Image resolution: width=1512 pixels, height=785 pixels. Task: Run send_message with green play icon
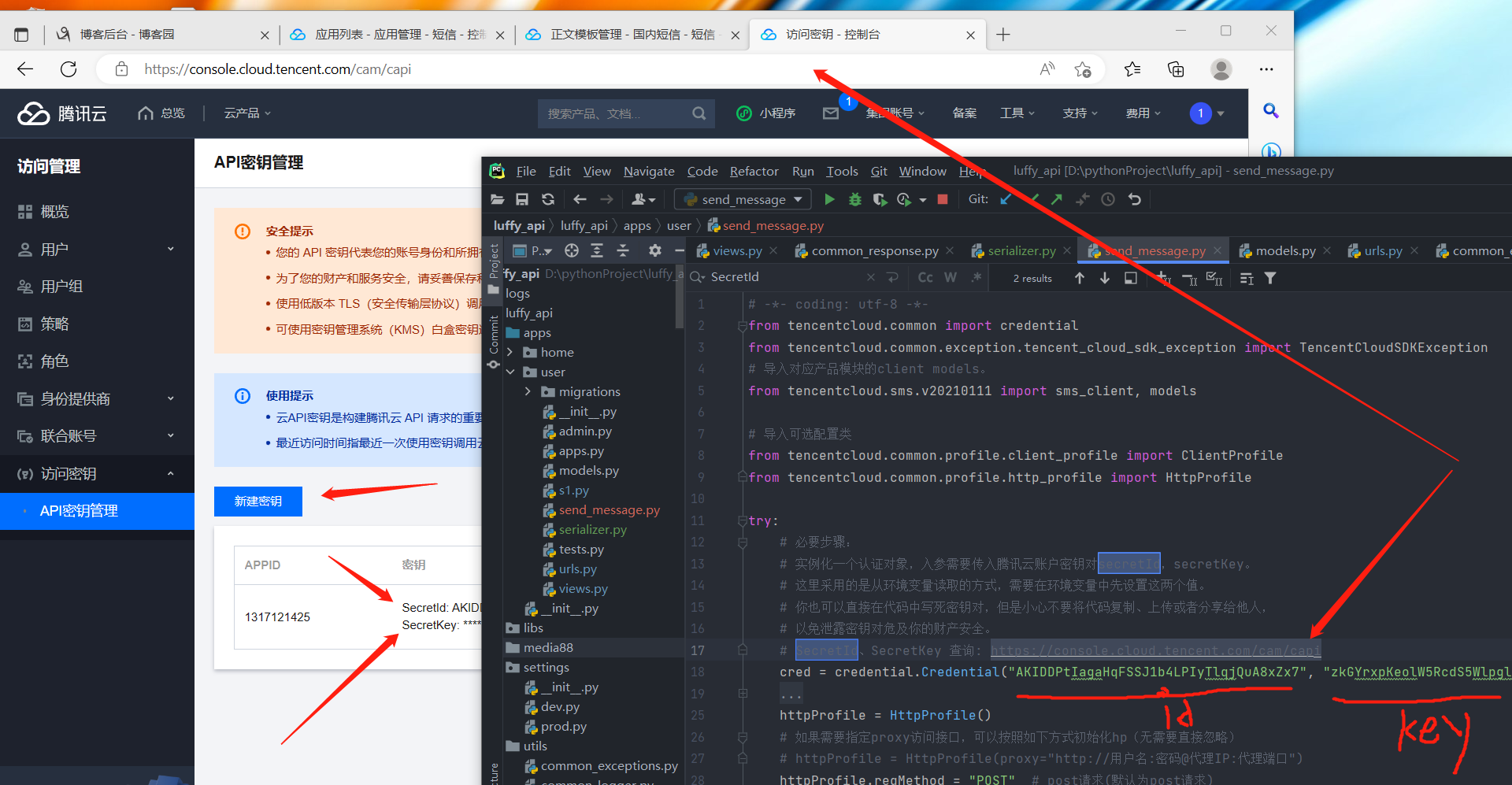[829, 199]
